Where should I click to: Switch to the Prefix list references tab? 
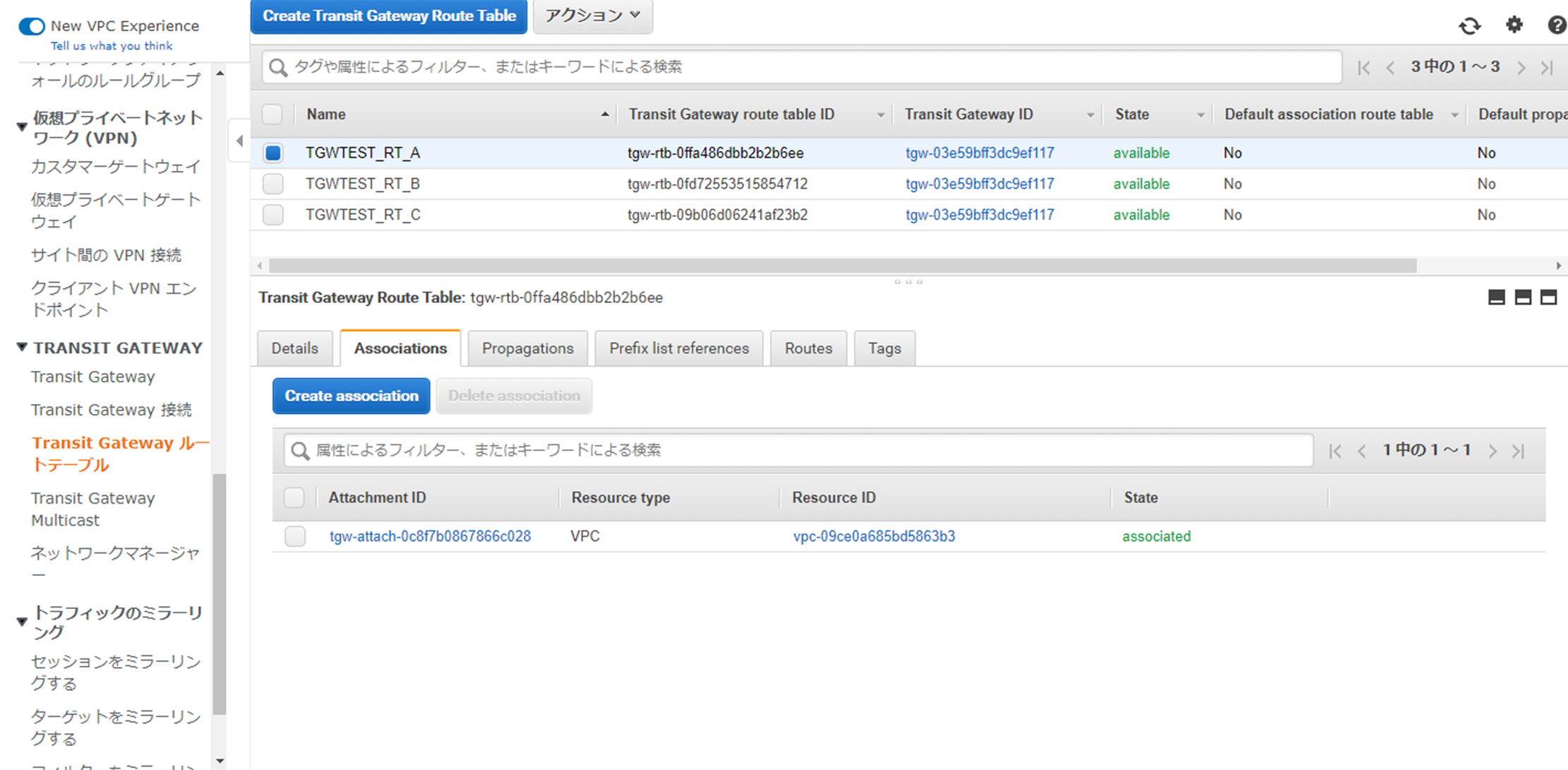pos(679,348)
